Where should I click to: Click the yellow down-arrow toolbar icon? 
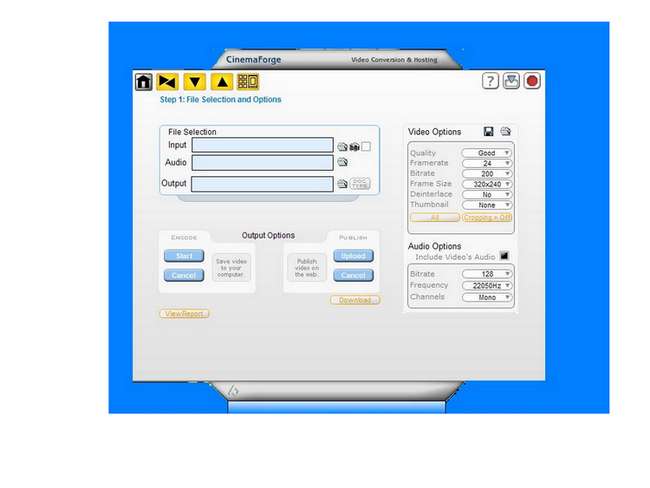[195, 82]
